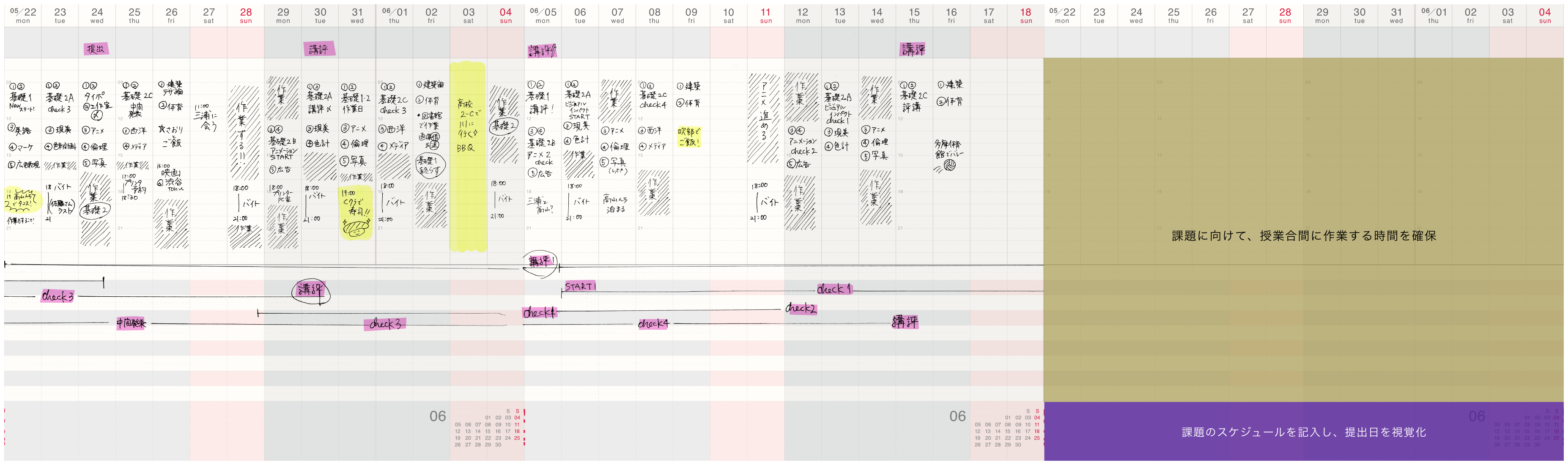Click the yellow 吹部でご飯 note on June 9

click(x=690, y=137)
